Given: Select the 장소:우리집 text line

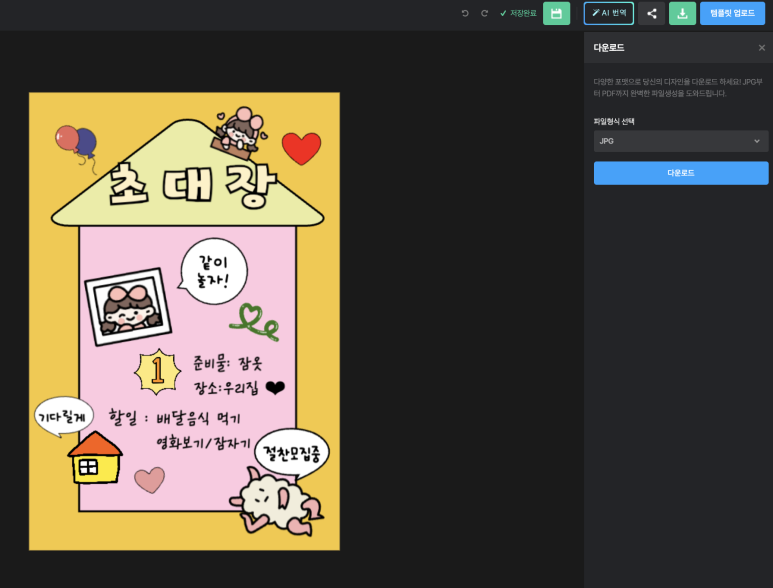Looking at the screenshot, I should tap(226, 388).
